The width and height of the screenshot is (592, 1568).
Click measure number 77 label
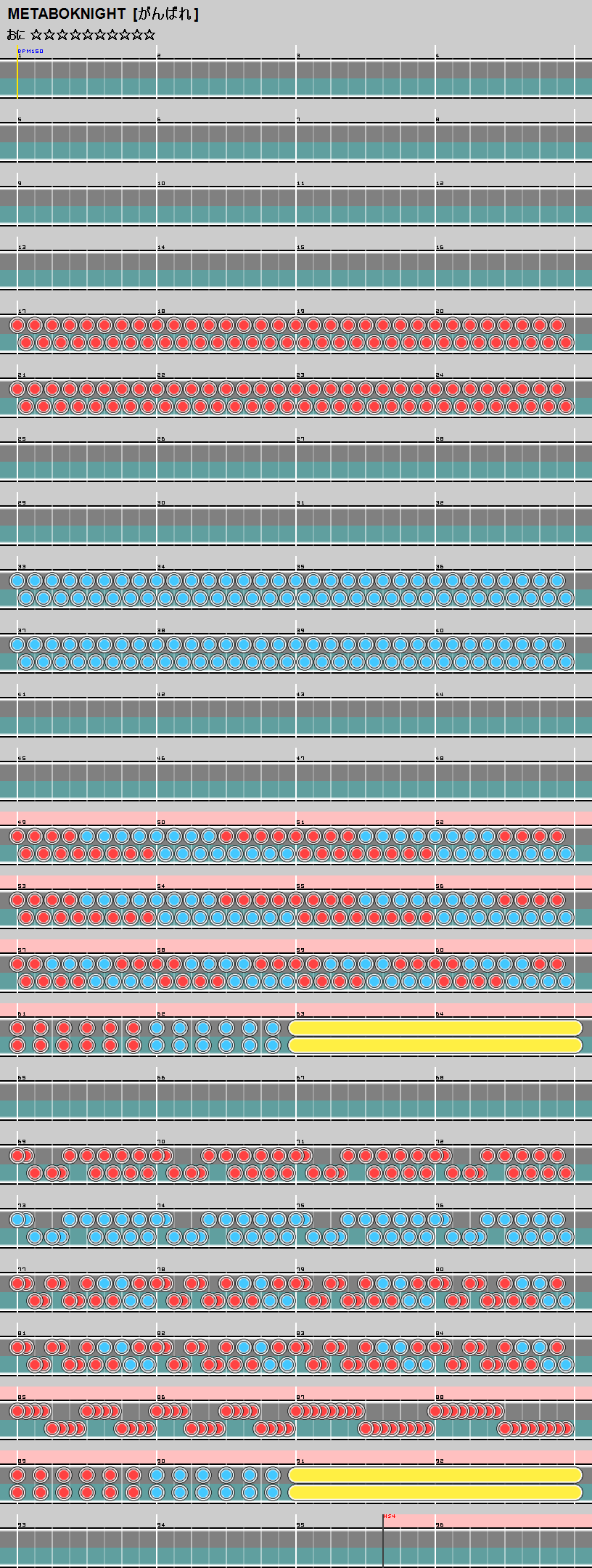pos(22,1270)
